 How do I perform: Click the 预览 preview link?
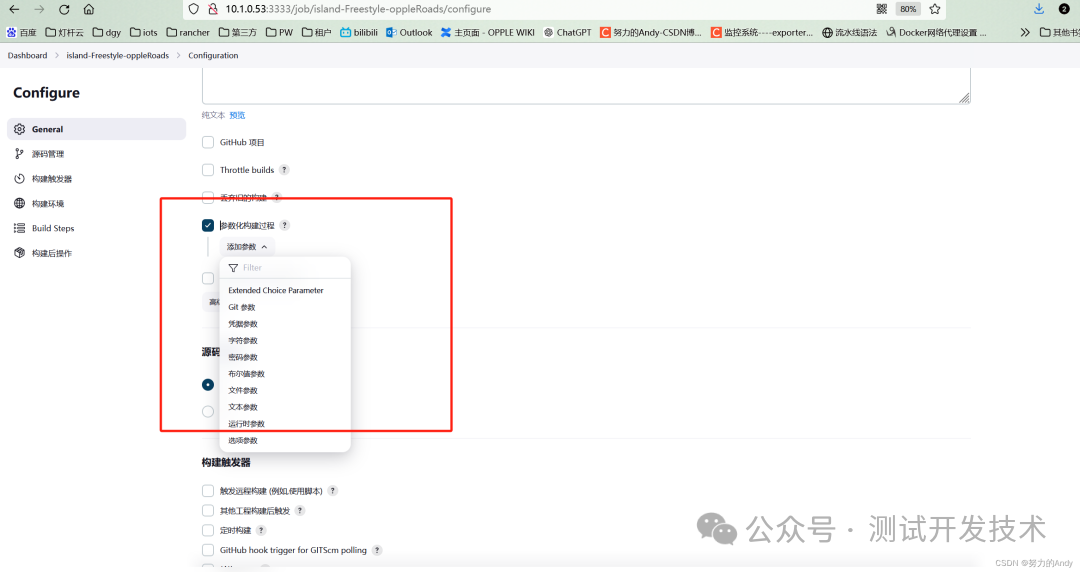point(237,115)
